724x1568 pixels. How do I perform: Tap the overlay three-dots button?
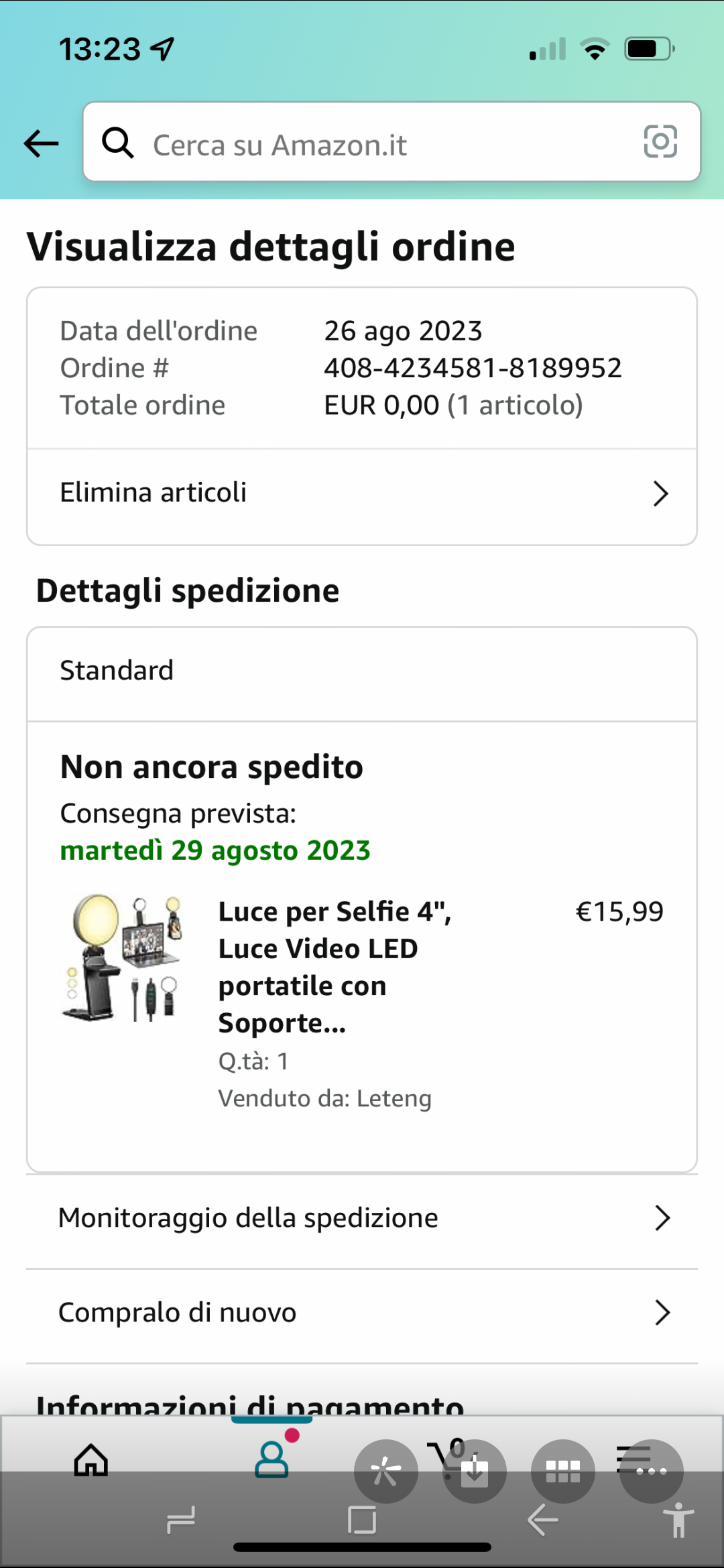[x=652, y=1472]
